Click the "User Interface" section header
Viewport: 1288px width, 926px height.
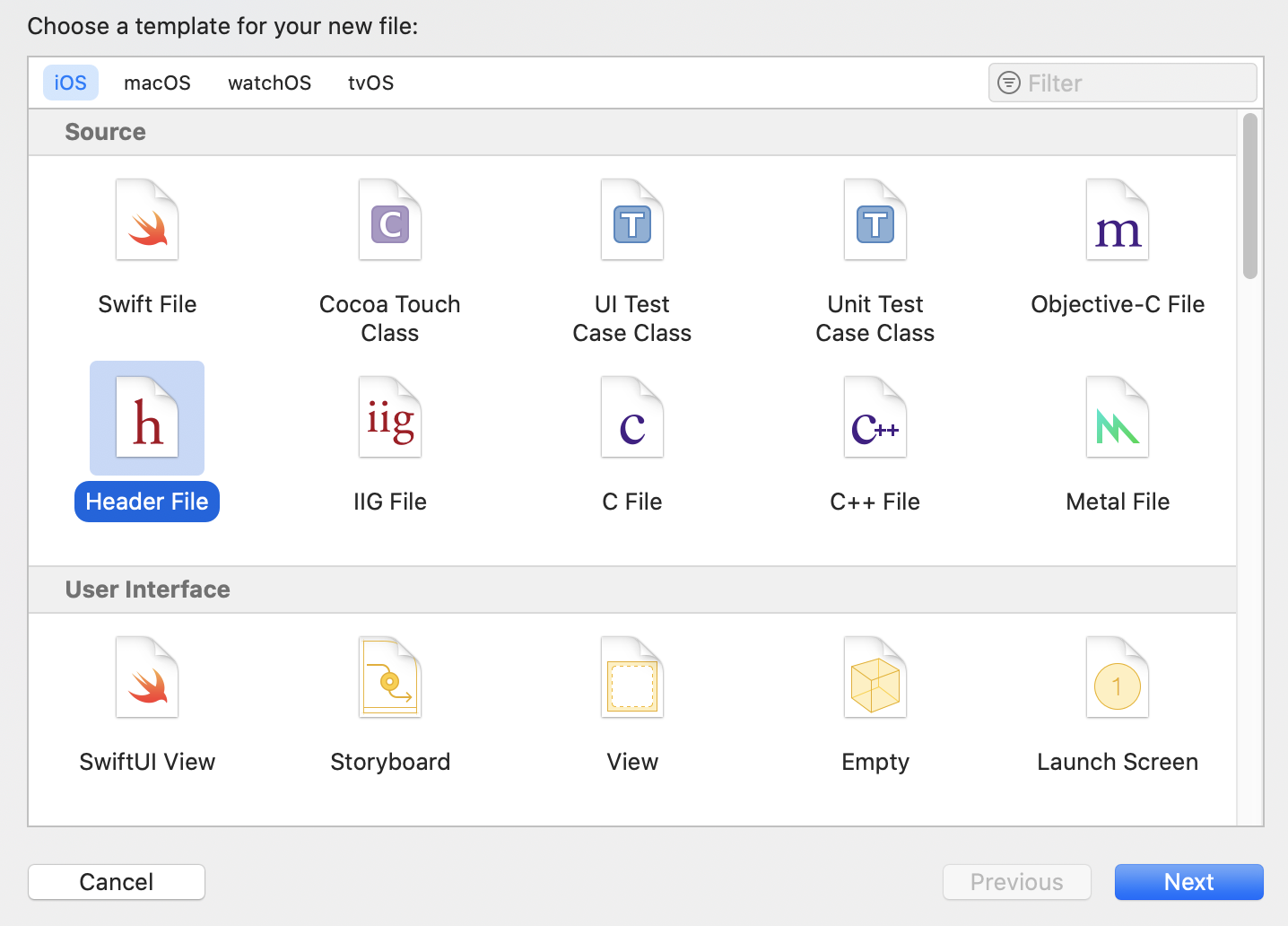148,590
